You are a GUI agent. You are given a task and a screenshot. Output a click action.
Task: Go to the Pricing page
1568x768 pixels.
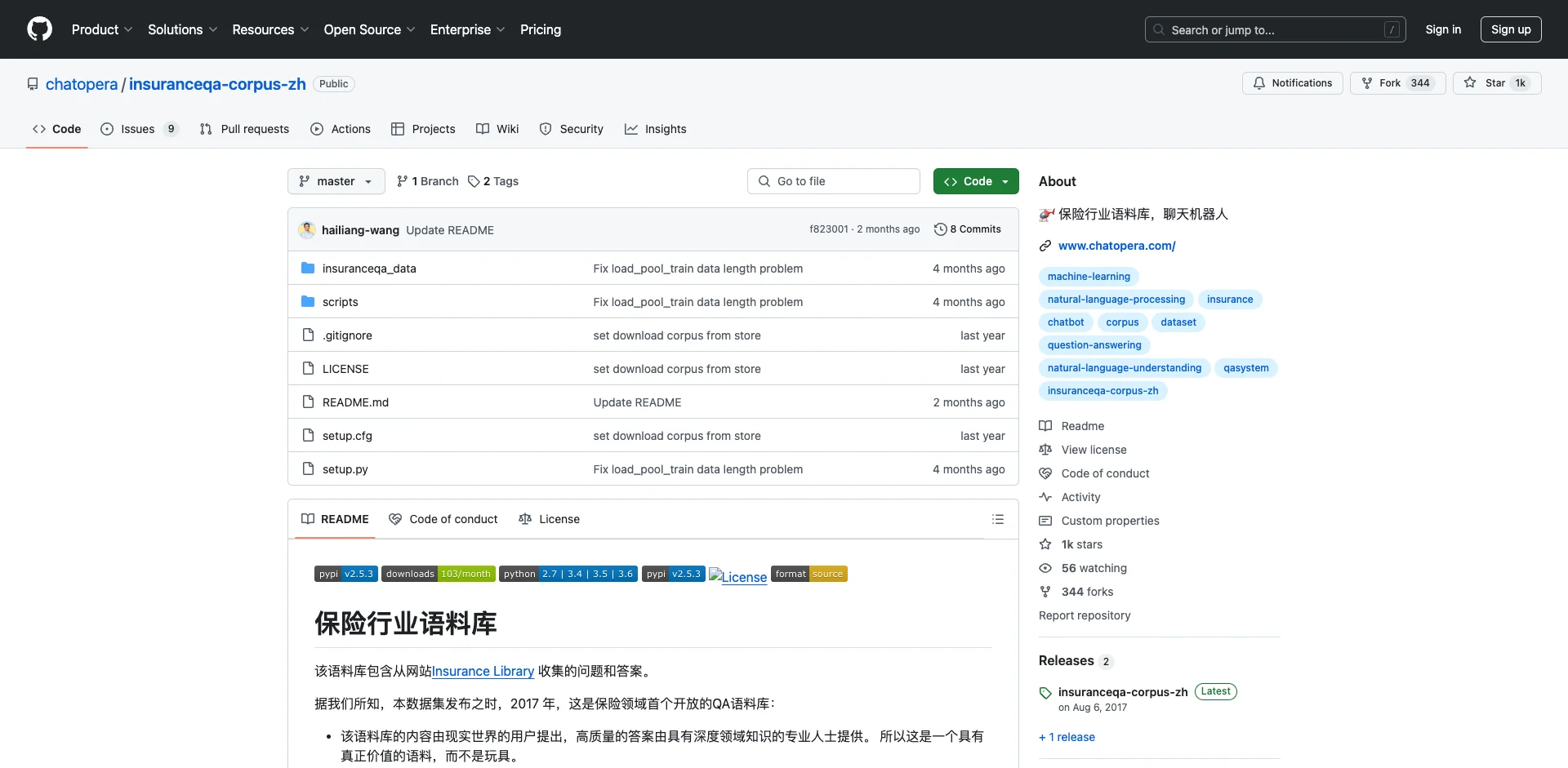(541, 29)
